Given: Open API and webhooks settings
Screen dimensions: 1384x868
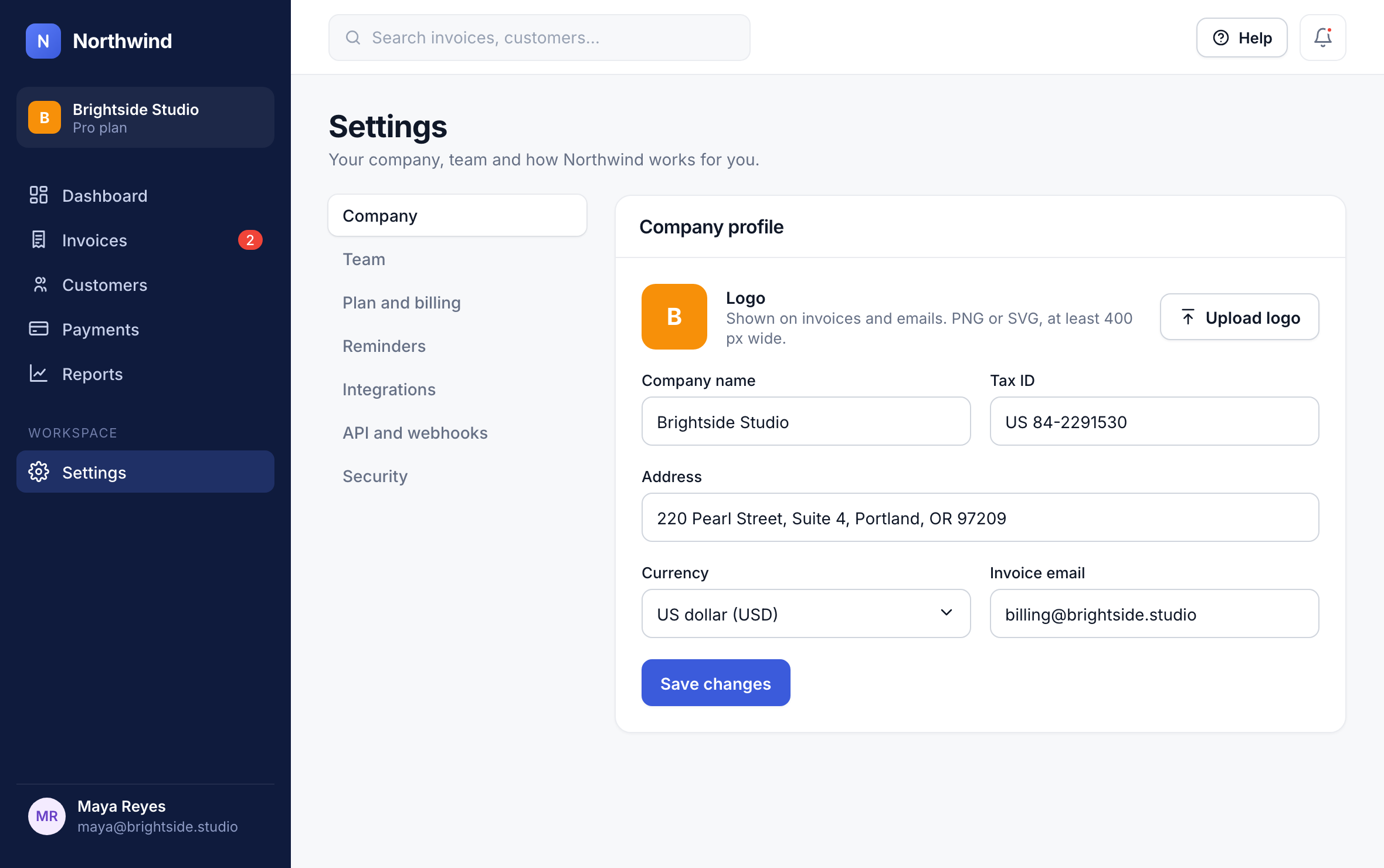Looking at the screenshot, I should (x=457, y=433).
